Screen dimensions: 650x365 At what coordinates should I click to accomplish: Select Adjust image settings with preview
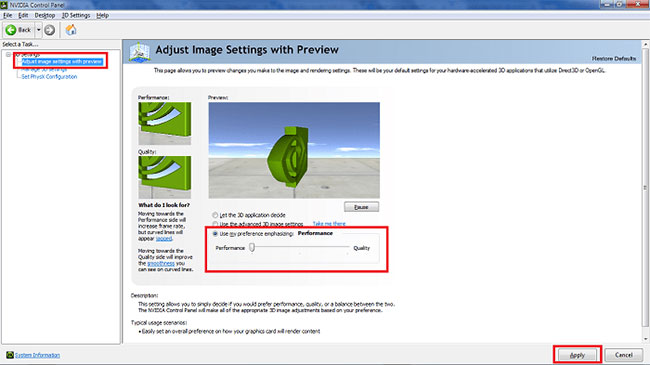pyautogui.click(x=62, y=61)
